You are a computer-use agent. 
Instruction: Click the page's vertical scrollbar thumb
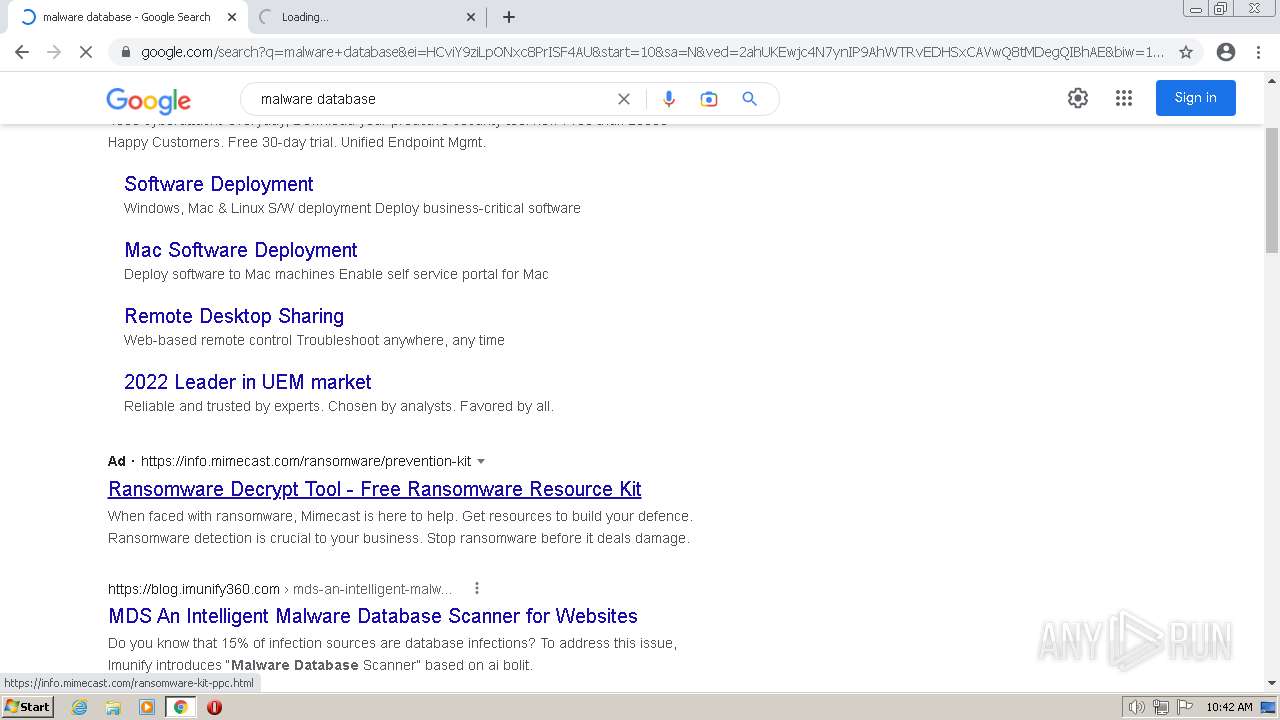point(1272,190)
